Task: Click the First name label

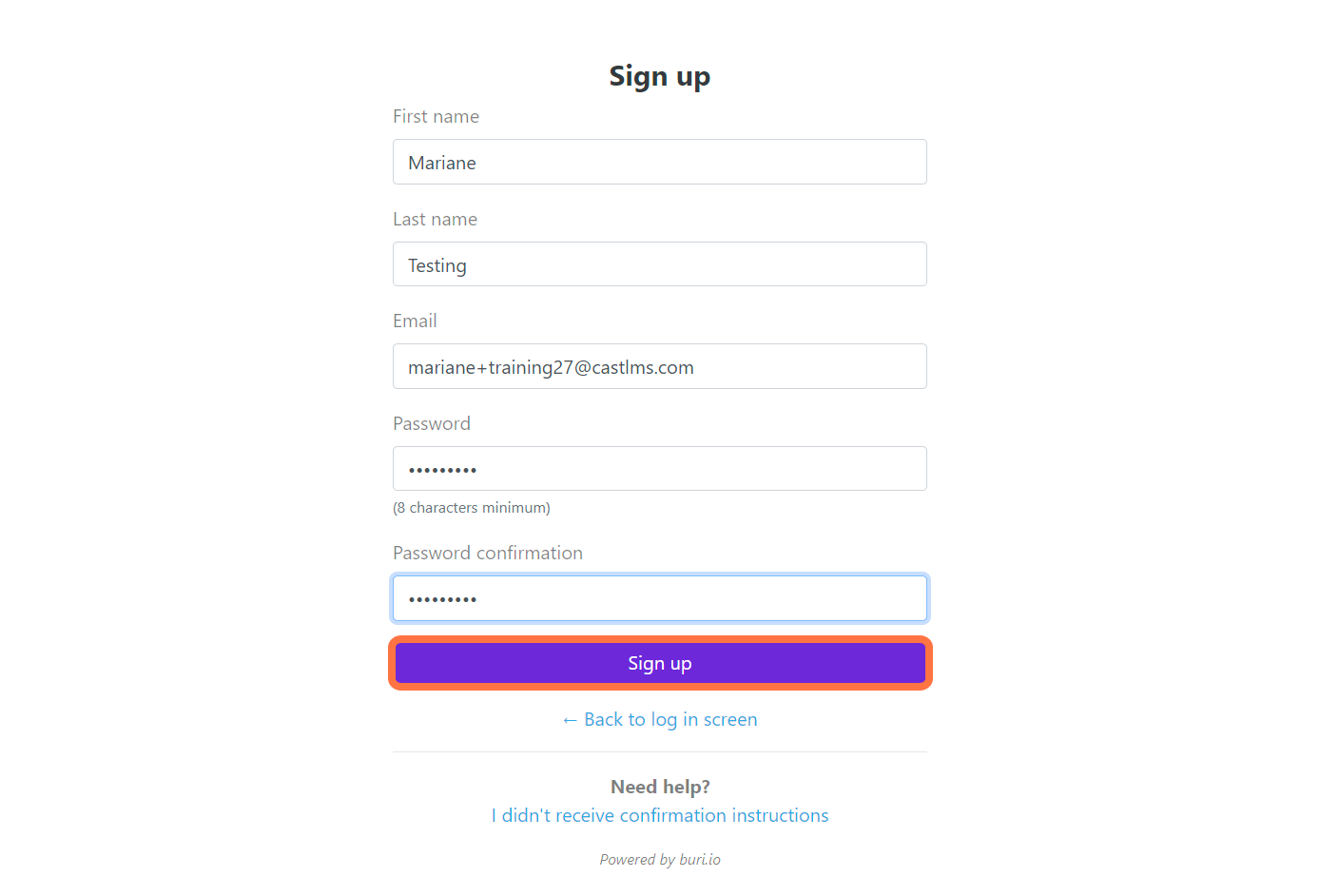Action: click(x=436, y=116)
